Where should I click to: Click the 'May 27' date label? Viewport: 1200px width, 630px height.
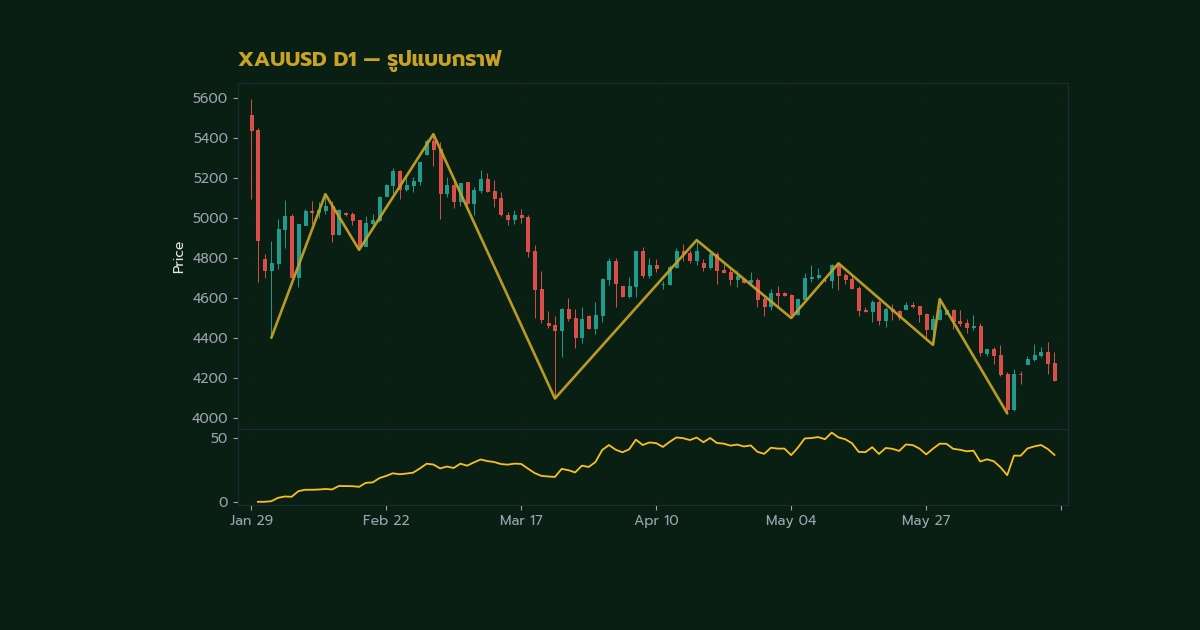point(926,521)
